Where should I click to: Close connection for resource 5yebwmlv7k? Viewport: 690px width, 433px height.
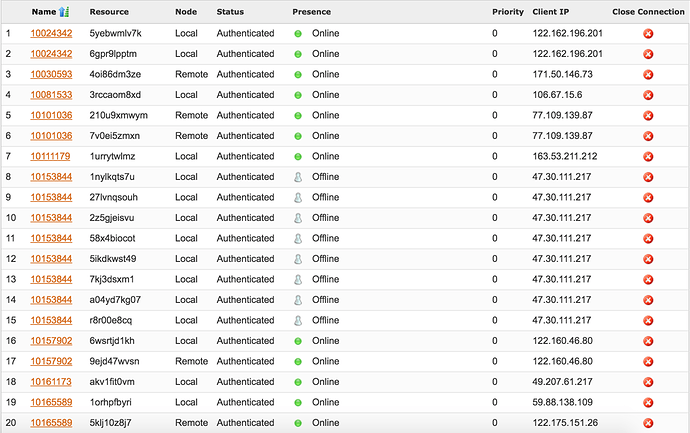coord(648,34)
